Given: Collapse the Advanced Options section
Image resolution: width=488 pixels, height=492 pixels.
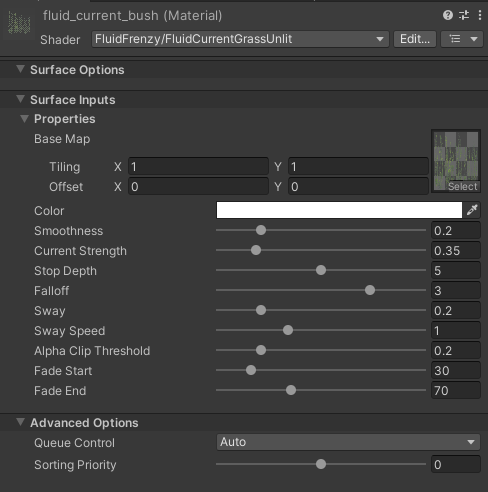Looking at the screenshot, I should 20,422.
